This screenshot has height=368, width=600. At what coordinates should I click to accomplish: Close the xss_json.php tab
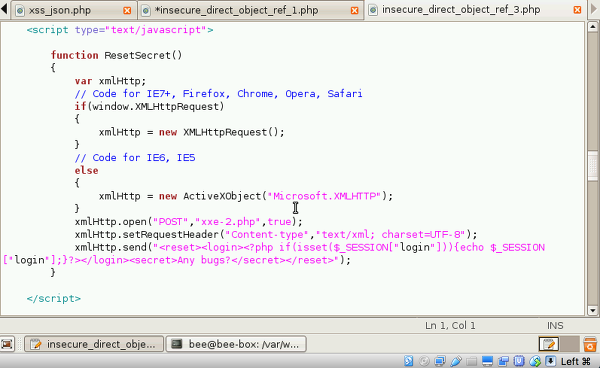tap(127, 11)
